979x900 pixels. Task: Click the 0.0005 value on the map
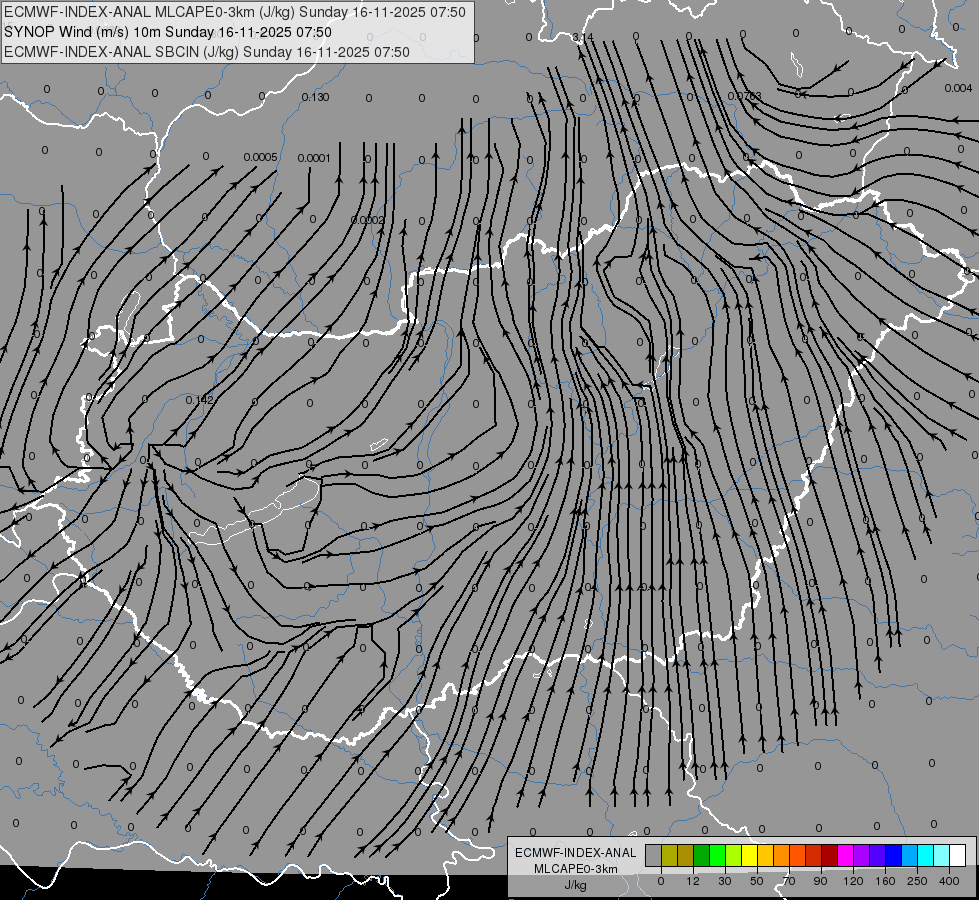tap(260, 157)
